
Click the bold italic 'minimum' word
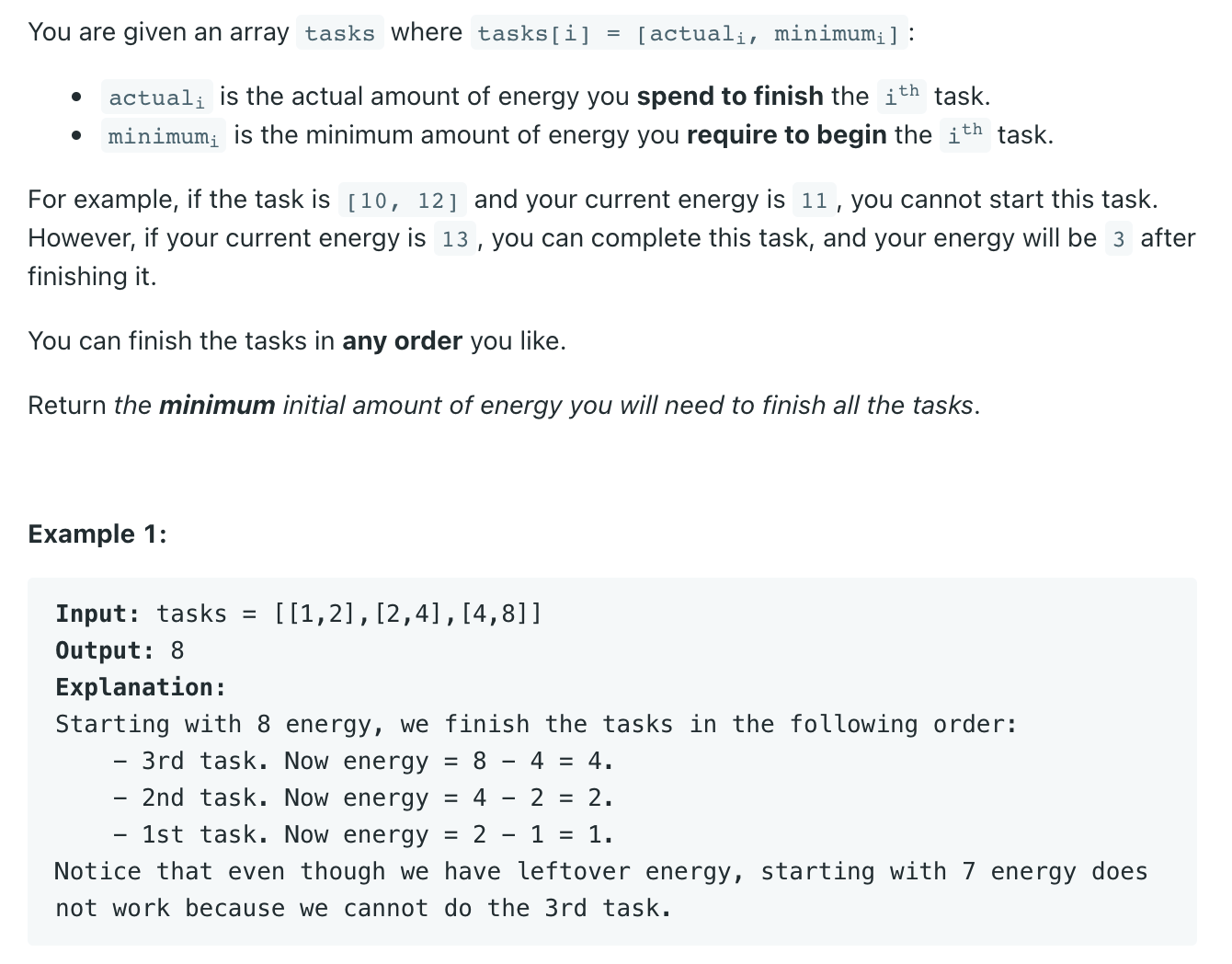click(217, 406)
